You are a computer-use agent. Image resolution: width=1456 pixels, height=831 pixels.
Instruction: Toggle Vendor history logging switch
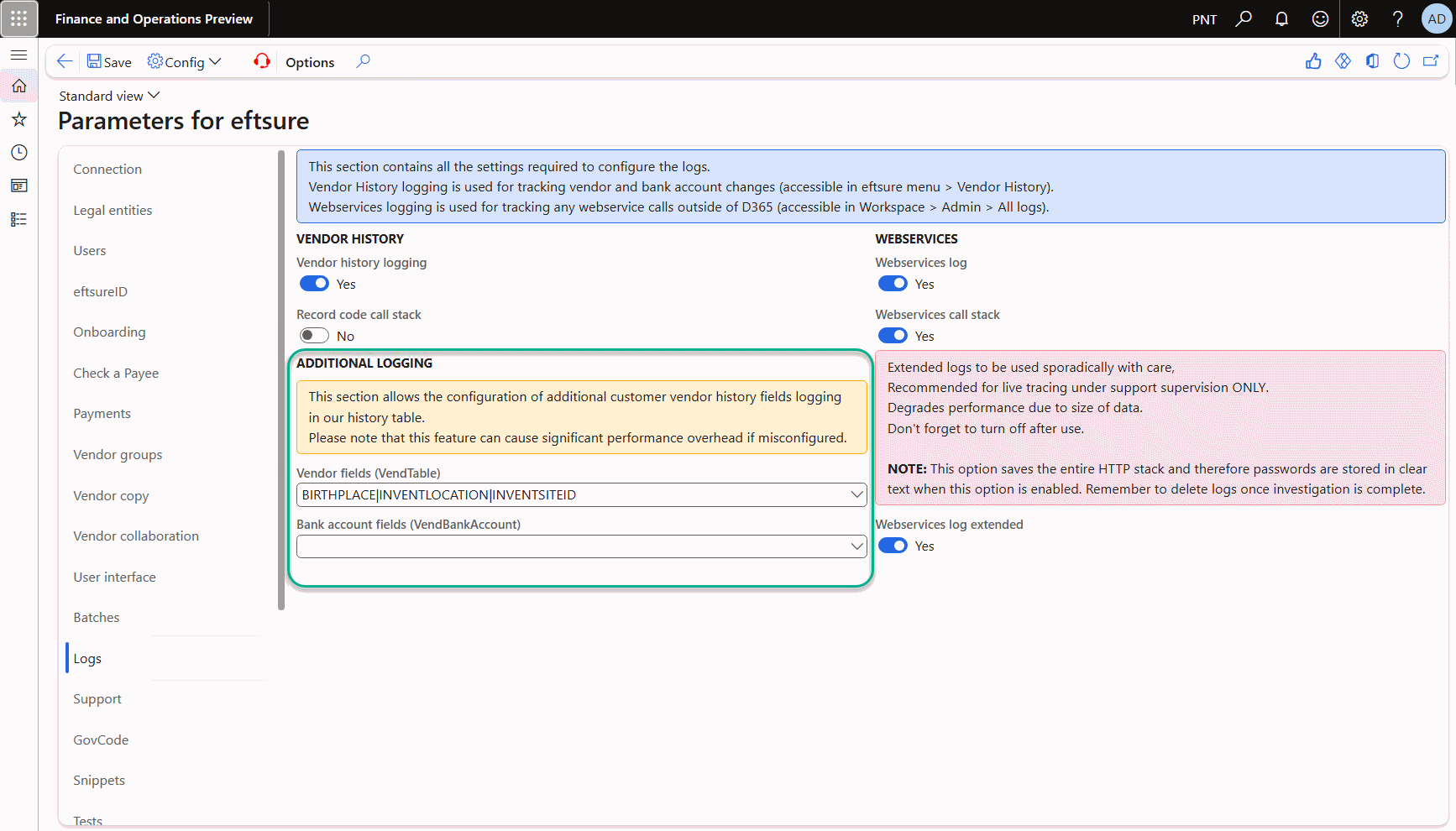314,284
